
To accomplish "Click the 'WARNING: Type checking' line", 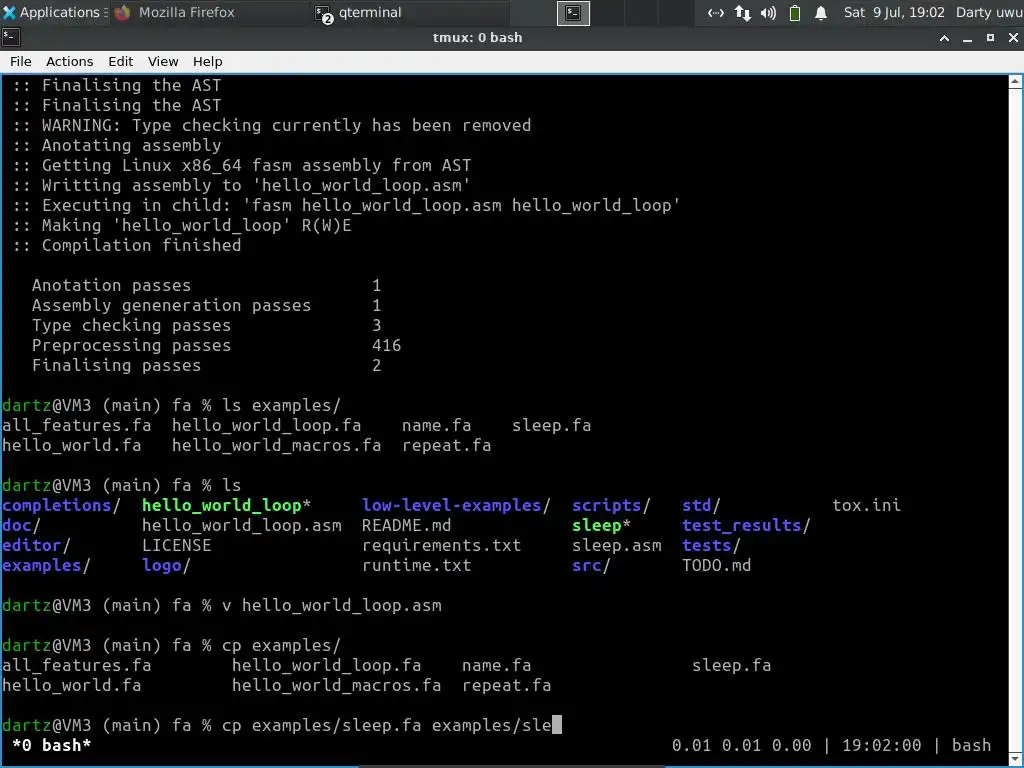I will [272, 125].
